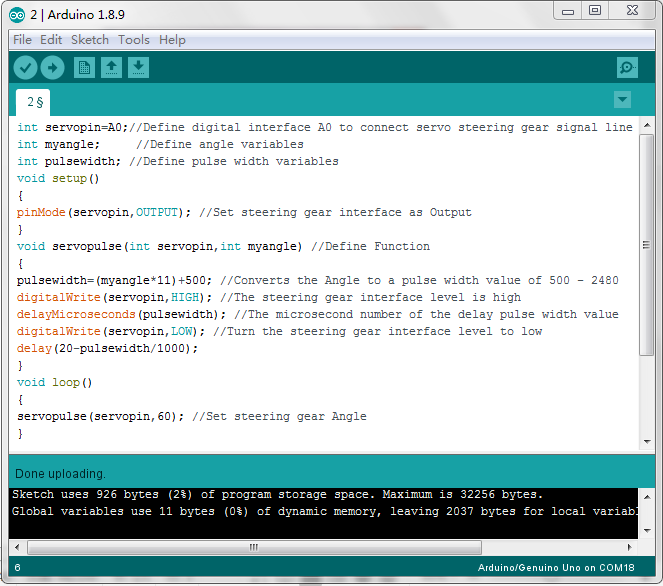Click the Open sketch up-arrow icon
Viewport: 663px width, 586px height.
(x=112, y=67)
